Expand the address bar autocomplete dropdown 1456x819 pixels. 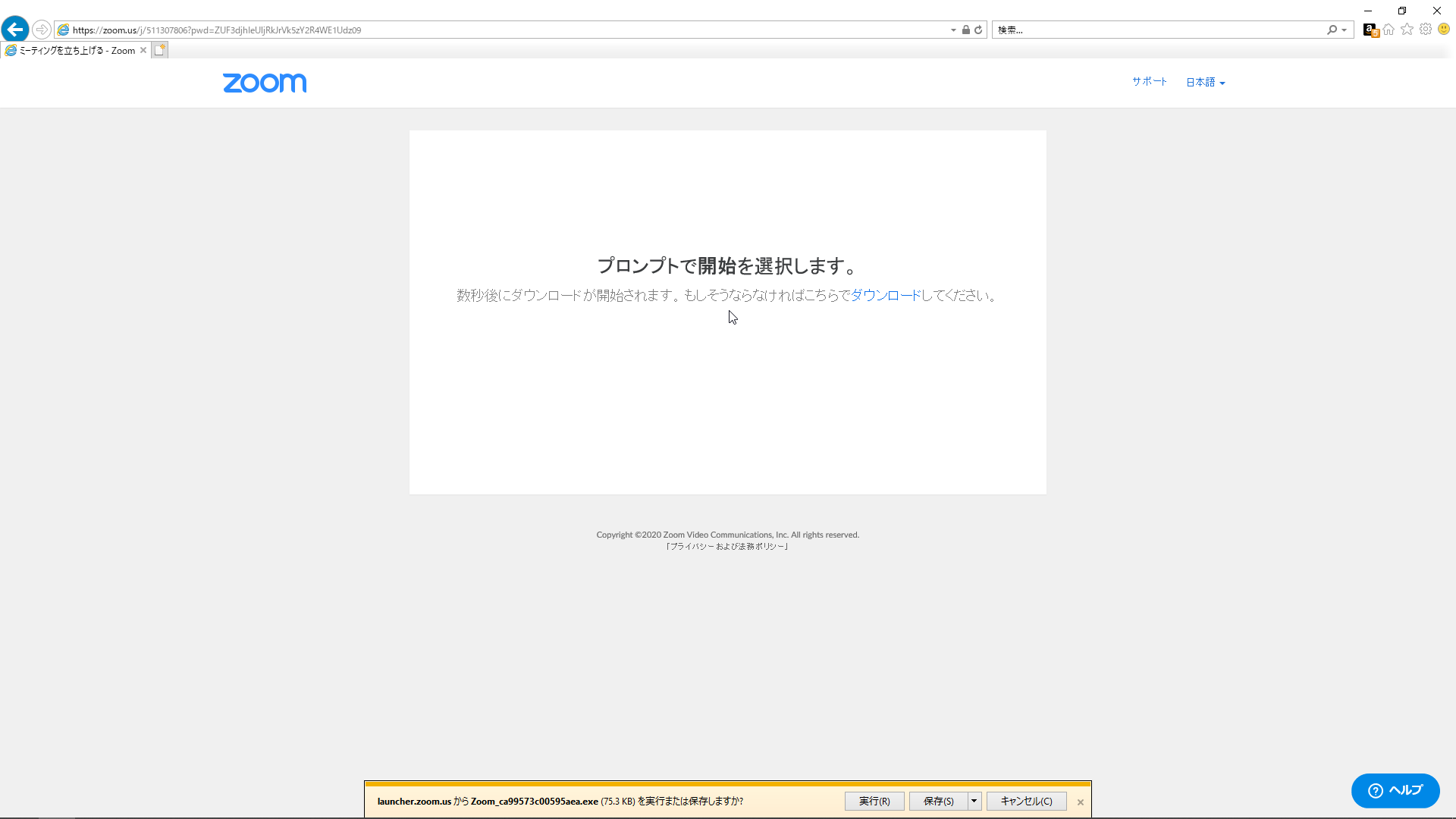953,30
